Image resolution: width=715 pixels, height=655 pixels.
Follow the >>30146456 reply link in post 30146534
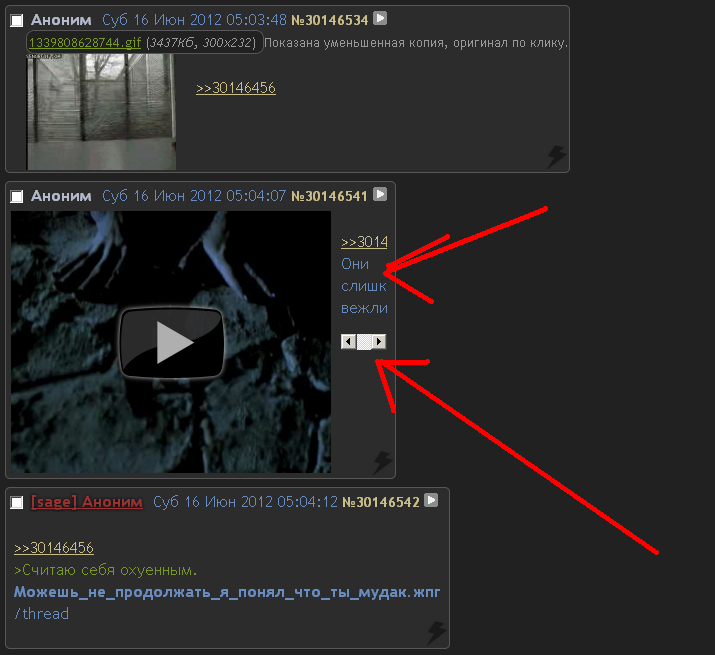pyautogui.click(x=236, y=88)
